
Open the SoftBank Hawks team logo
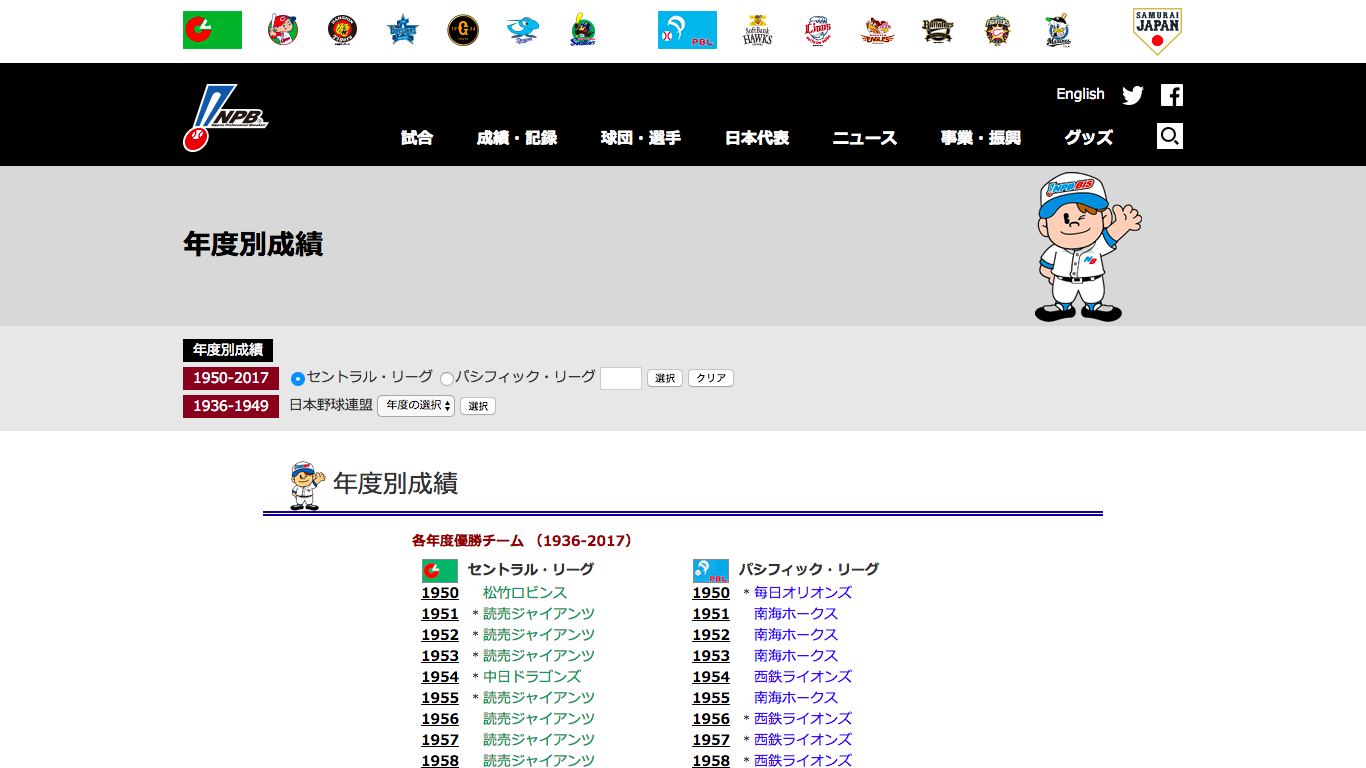point(758,30)
